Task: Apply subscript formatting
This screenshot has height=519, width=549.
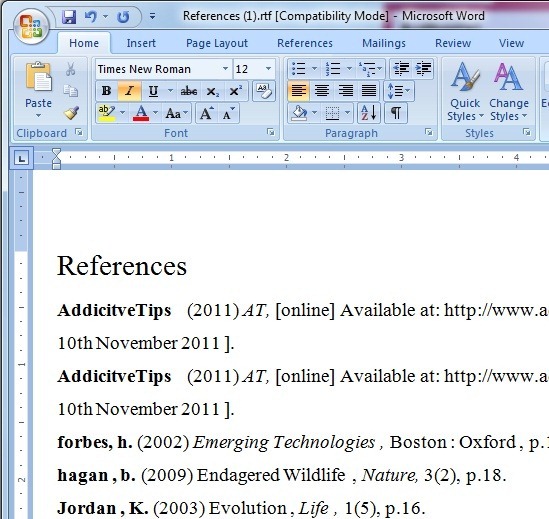Action: click(x=212, y=91)
